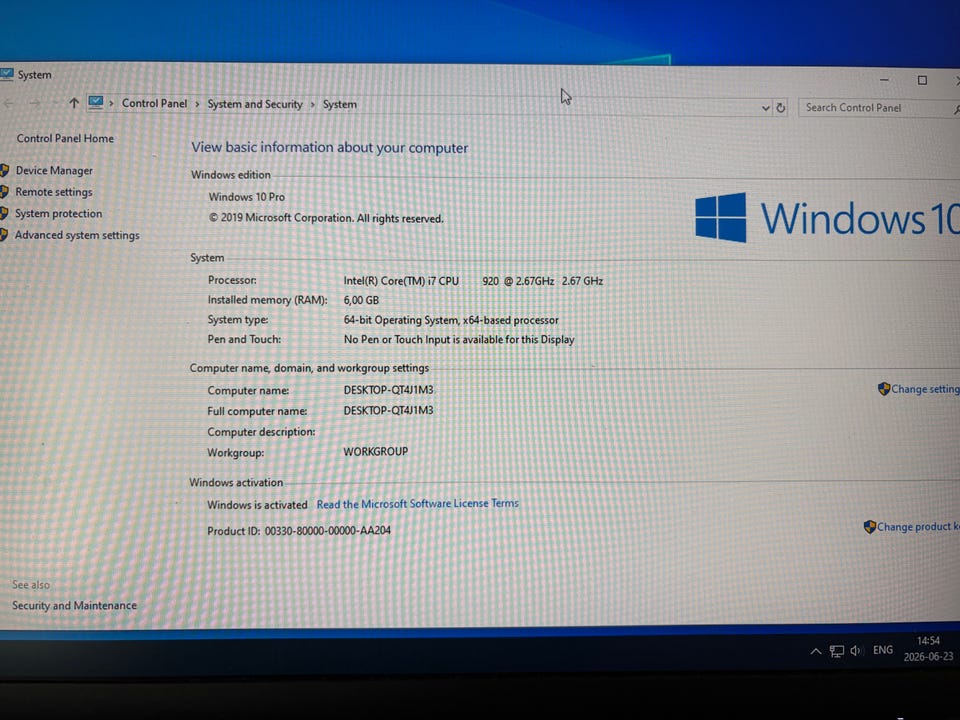Open network icon in system tray

(x=836, y=651)
